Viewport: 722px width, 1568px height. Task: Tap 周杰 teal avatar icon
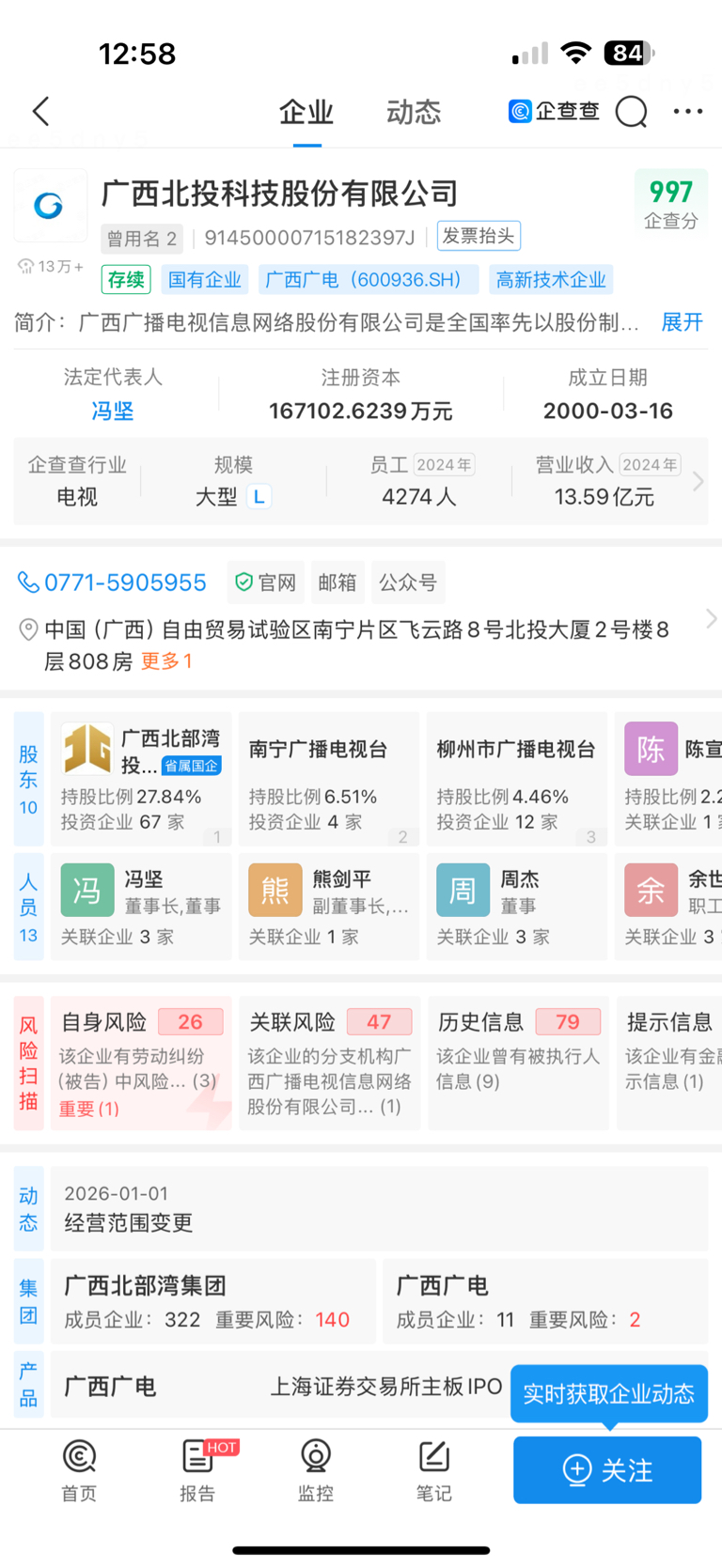pyautogui.click(x=463, y=890)
